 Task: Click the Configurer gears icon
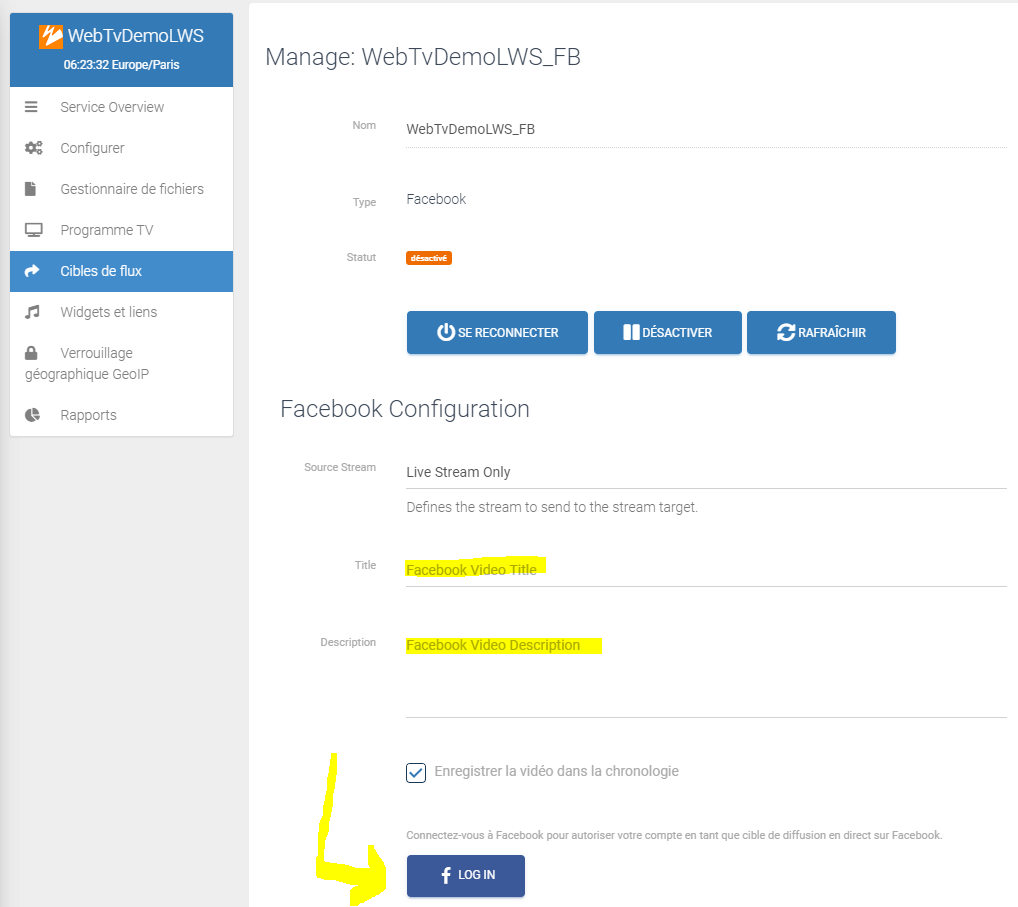point(34,148)
